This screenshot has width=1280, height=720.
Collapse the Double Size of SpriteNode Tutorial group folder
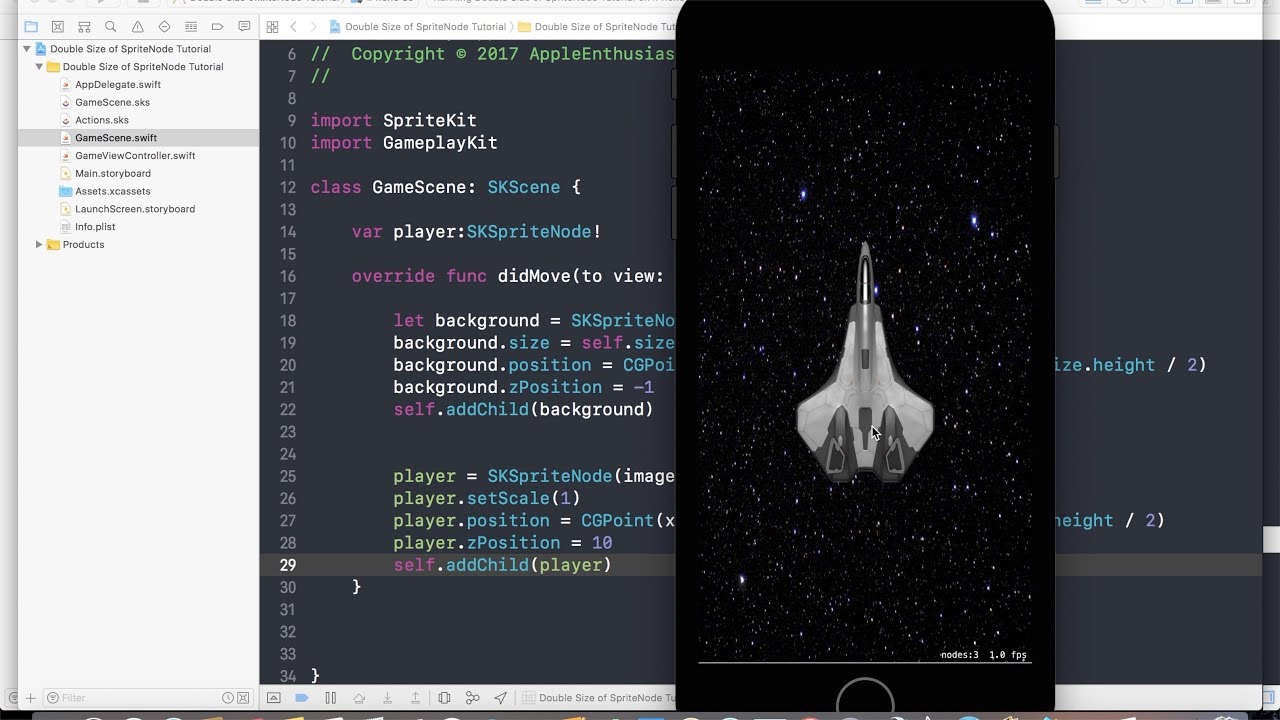click(39, 67)
